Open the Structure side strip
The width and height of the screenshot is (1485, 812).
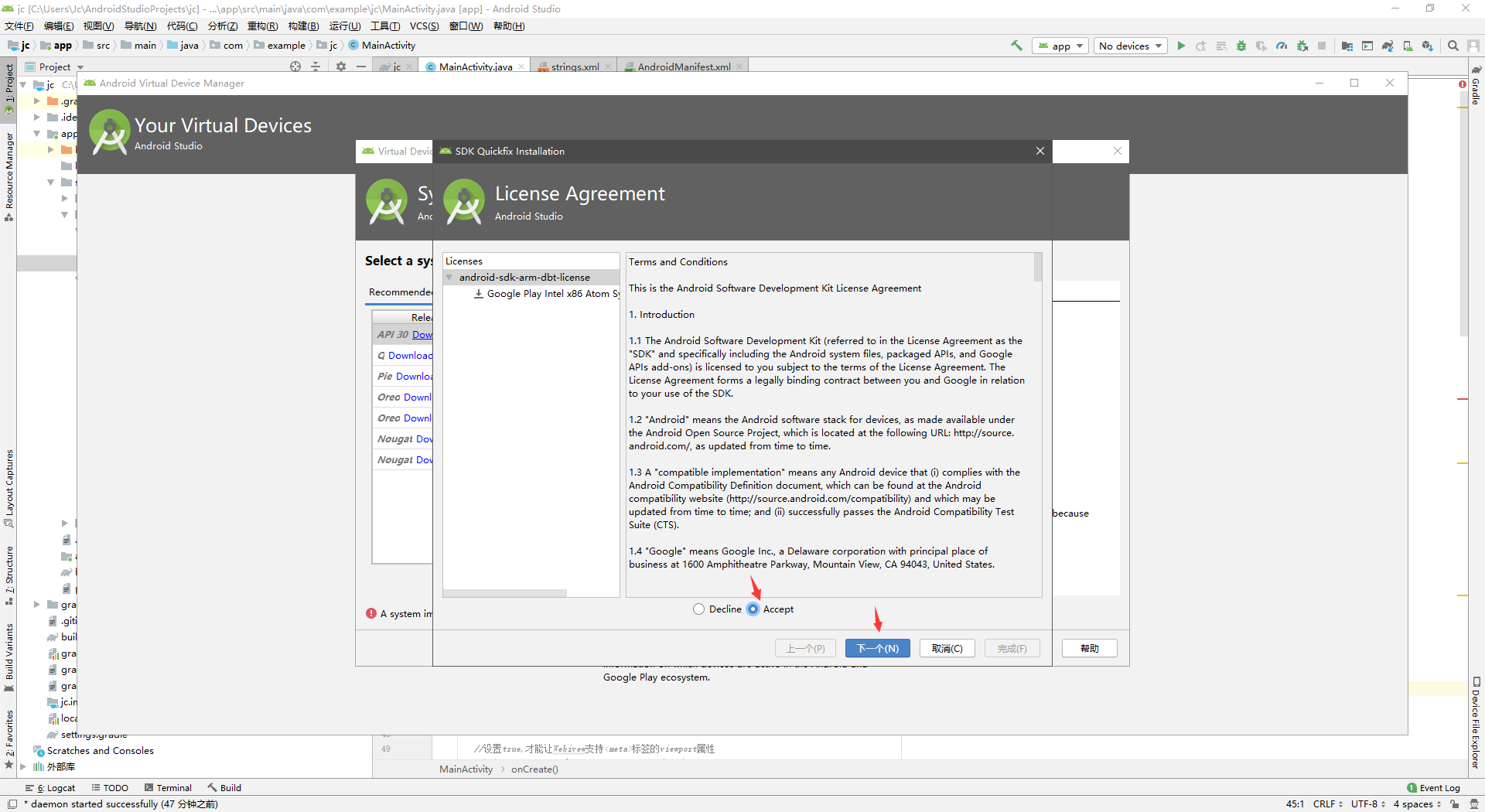9,575
